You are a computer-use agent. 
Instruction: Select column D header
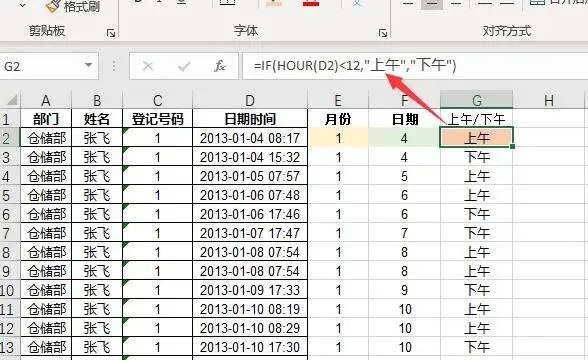(x=250, y=100)
